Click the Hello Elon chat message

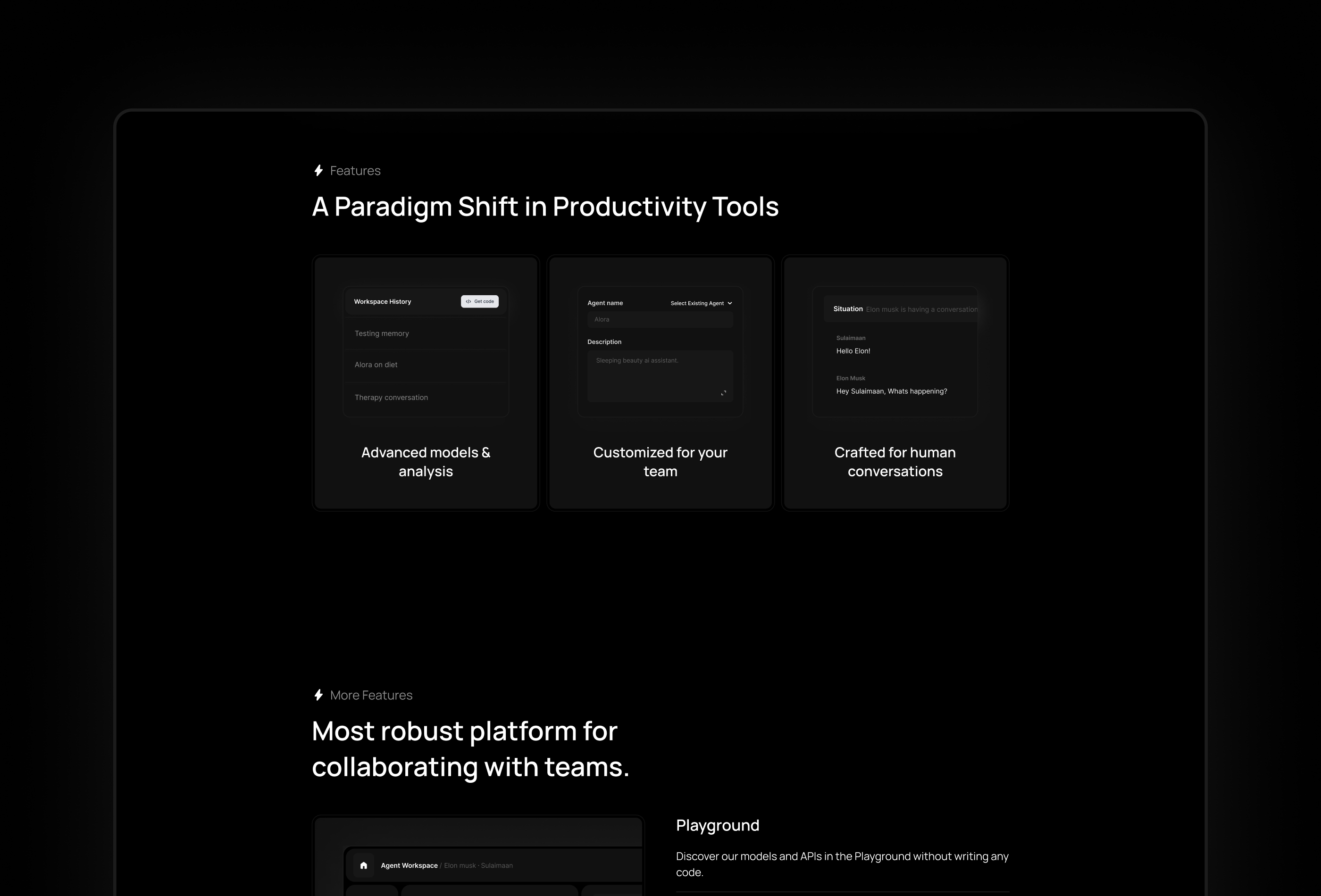pos(853,350)
